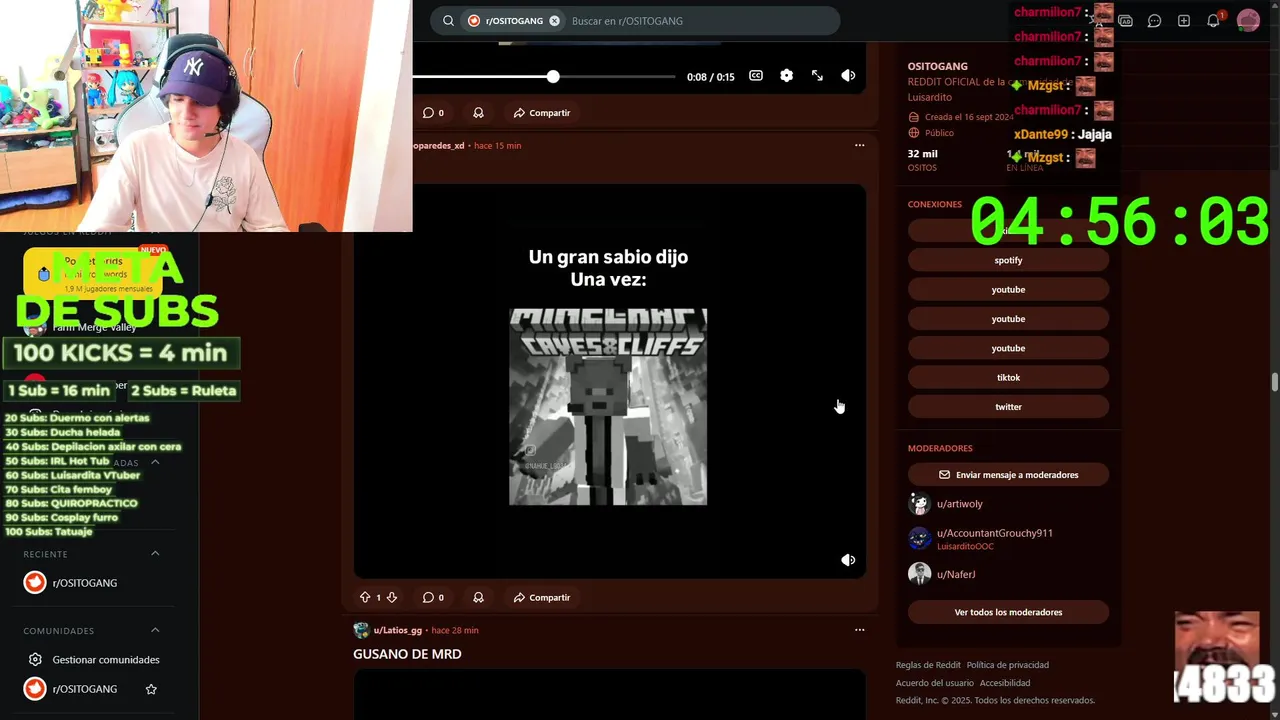Open 'Reglas de Reddit' footer link

(928, 665)
